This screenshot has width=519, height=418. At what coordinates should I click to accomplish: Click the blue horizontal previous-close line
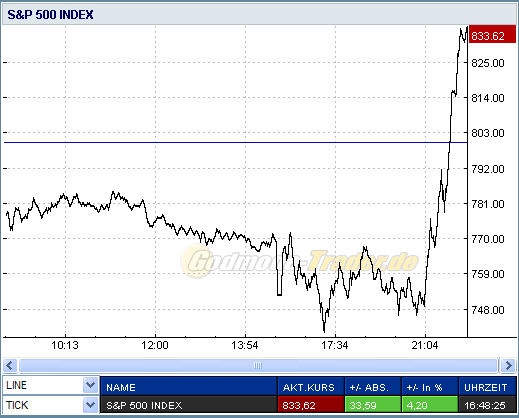[x=235, y=142]
